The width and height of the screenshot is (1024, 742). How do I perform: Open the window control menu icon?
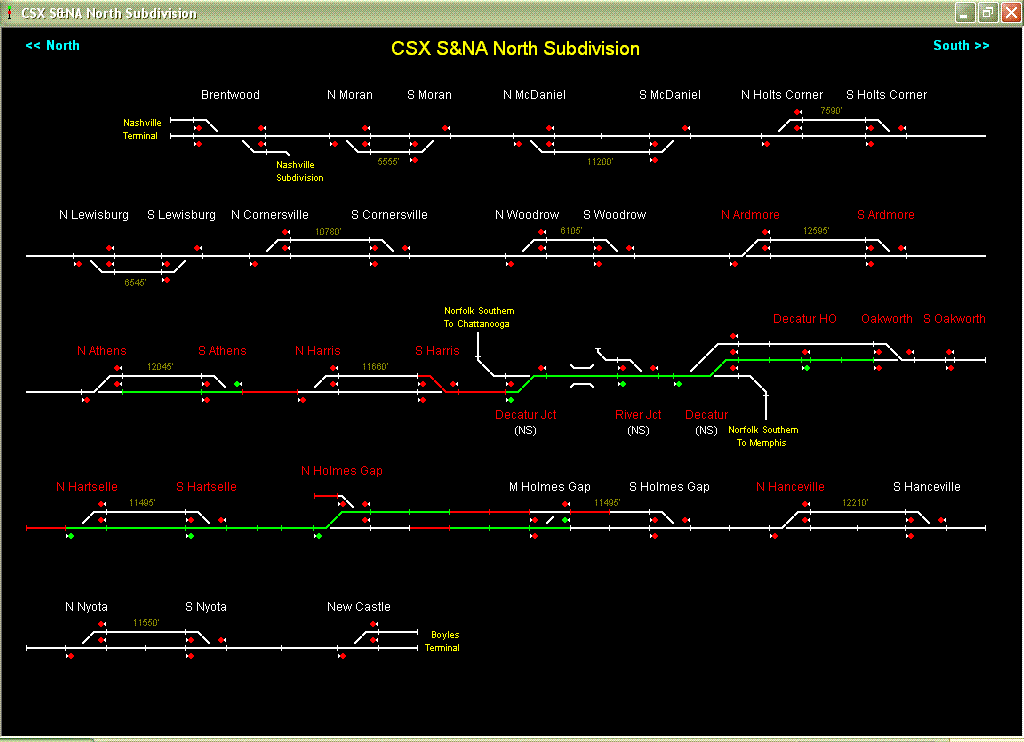[x=10, y=13]
